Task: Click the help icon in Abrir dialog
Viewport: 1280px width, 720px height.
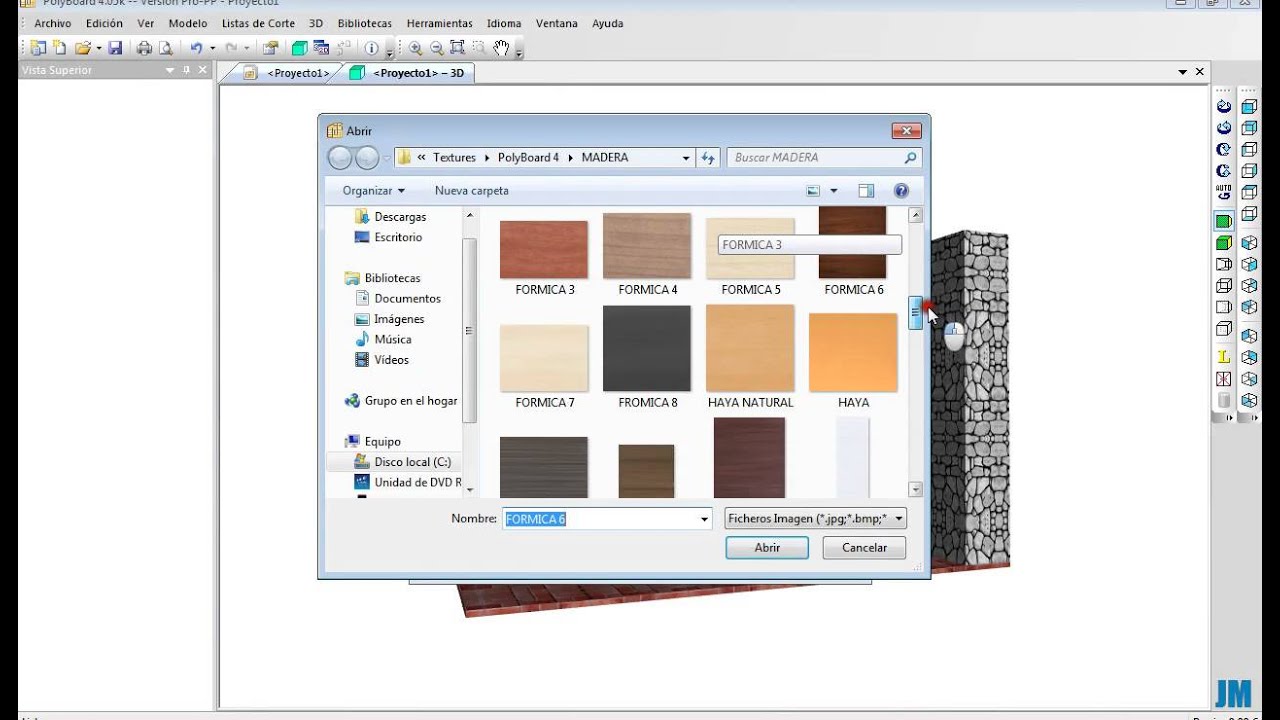Action: (x=901, y=190)
